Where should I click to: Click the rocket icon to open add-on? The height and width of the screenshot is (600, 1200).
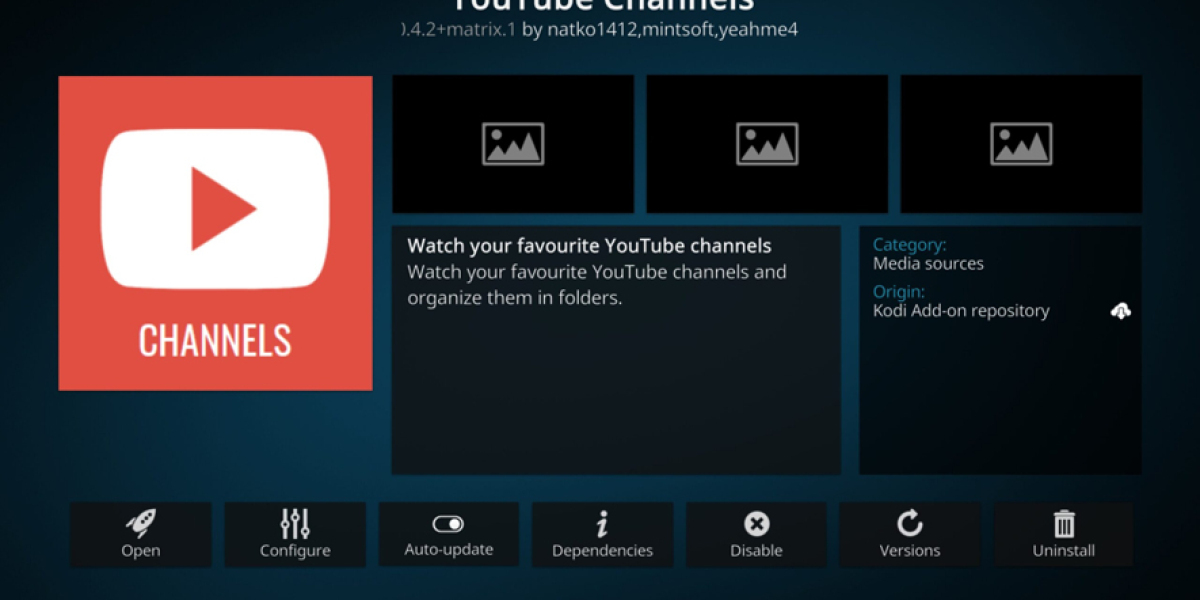click(140, 522)
